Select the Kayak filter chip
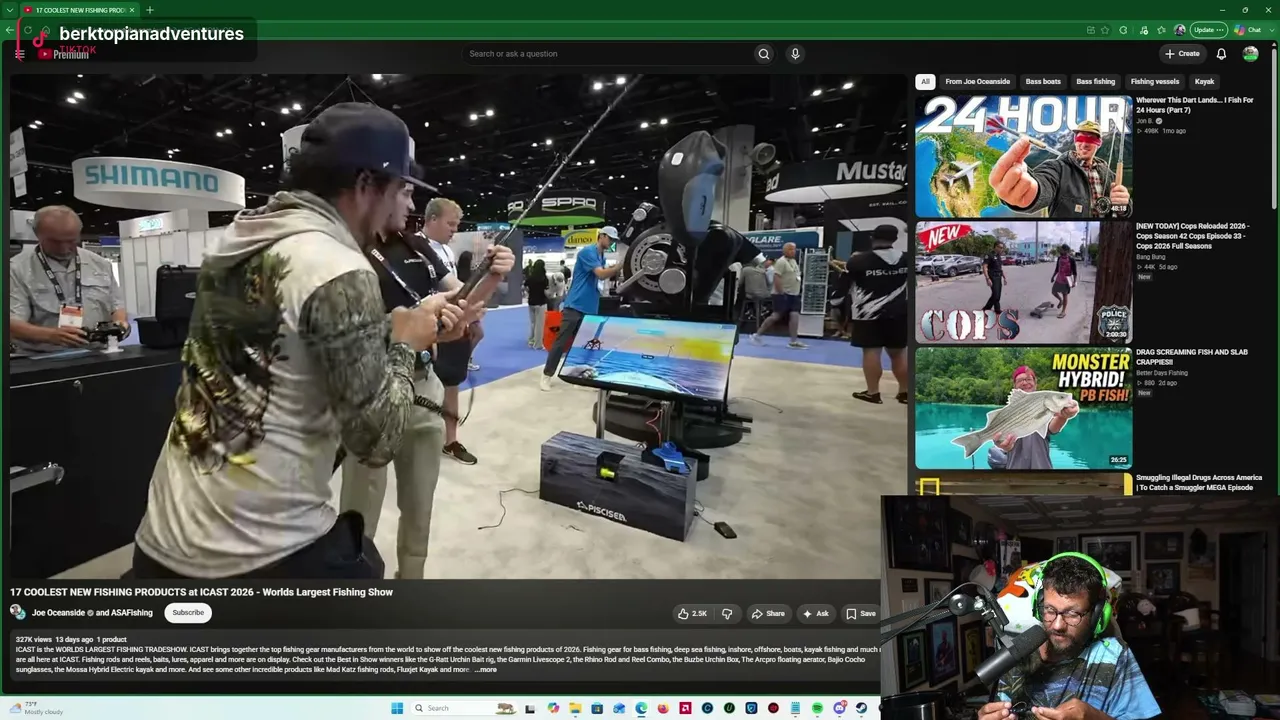The width and height of the screenshot is (1280, 720). (1204, 82)
